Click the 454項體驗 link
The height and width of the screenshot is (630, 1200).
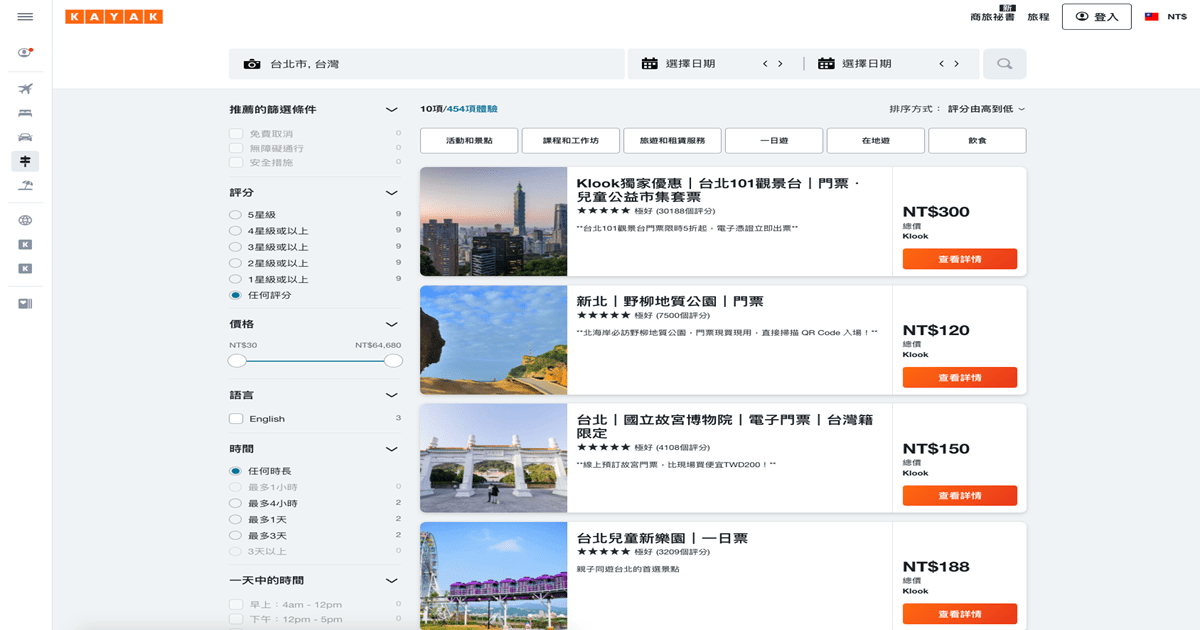[472, 109]
